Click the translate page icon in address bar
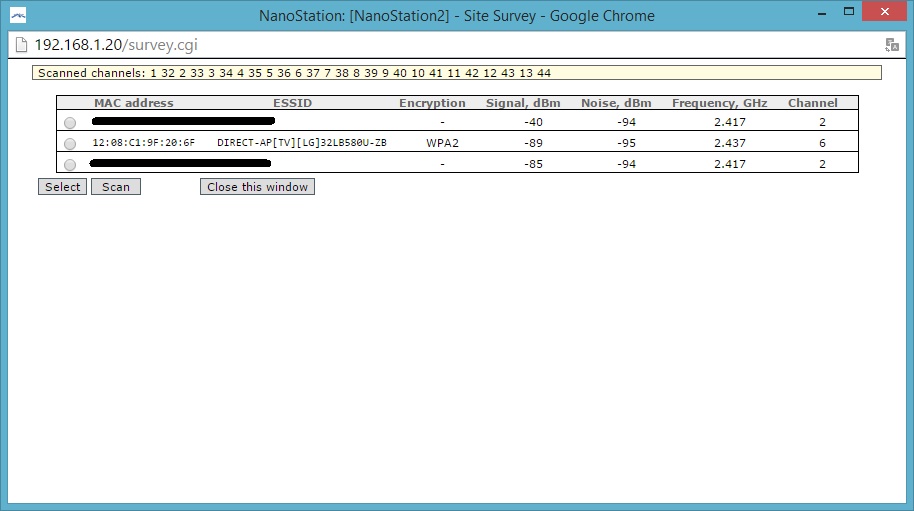 click(x=891, y=45)
